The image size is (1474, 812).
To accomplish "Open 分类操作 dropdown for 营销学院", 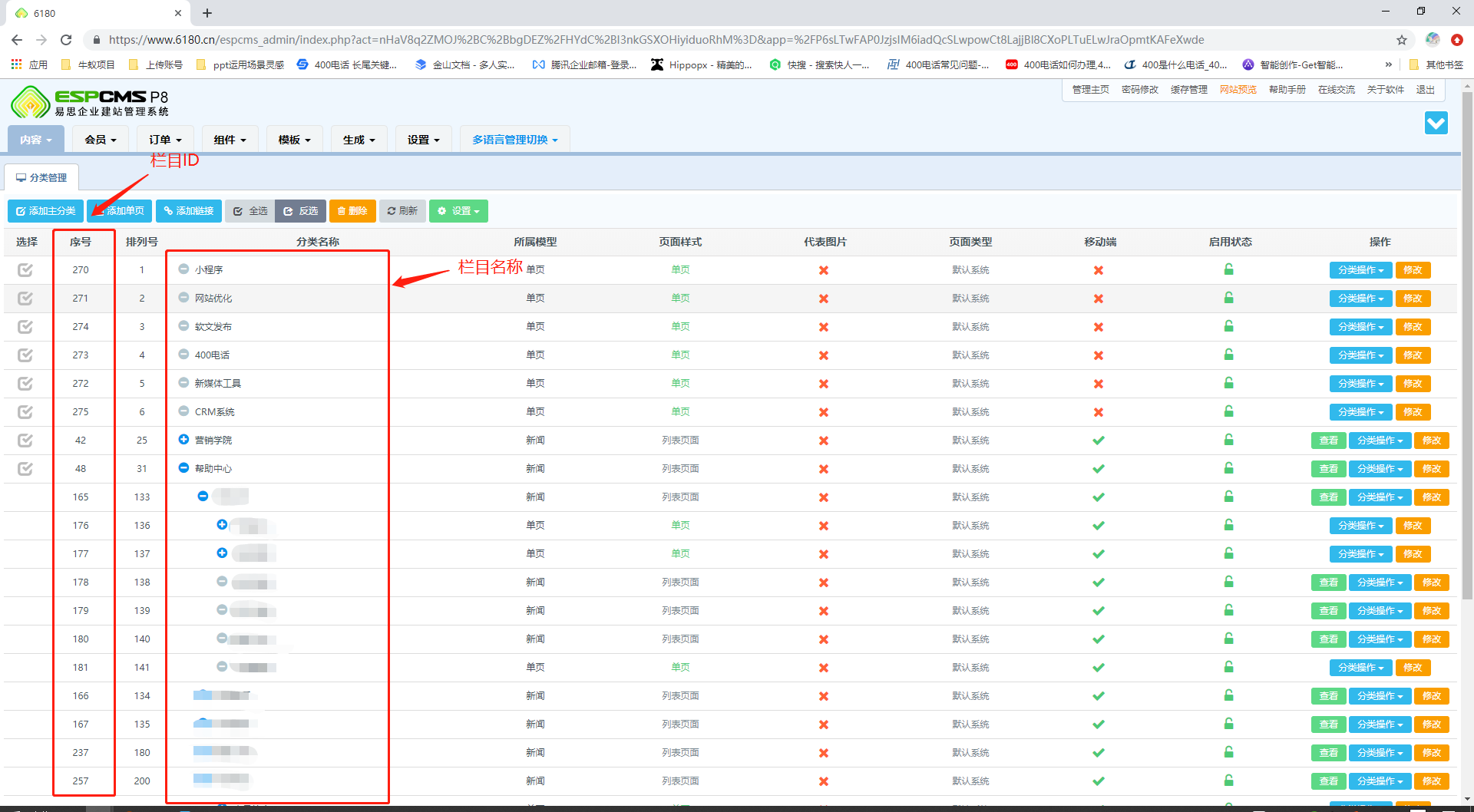I will coord(1380,441).
